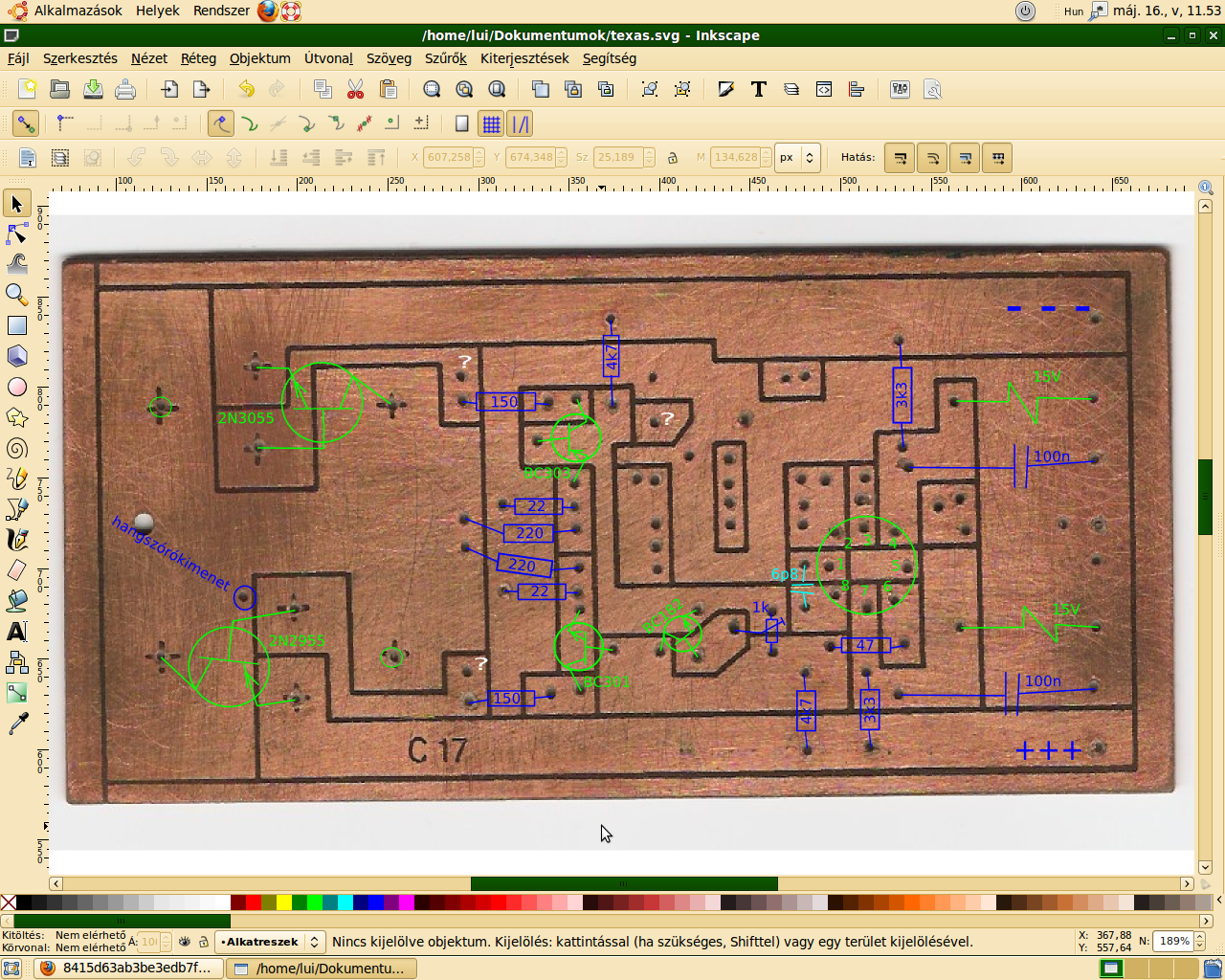Click the Cut scissors icon

click(x=355, y=89)
